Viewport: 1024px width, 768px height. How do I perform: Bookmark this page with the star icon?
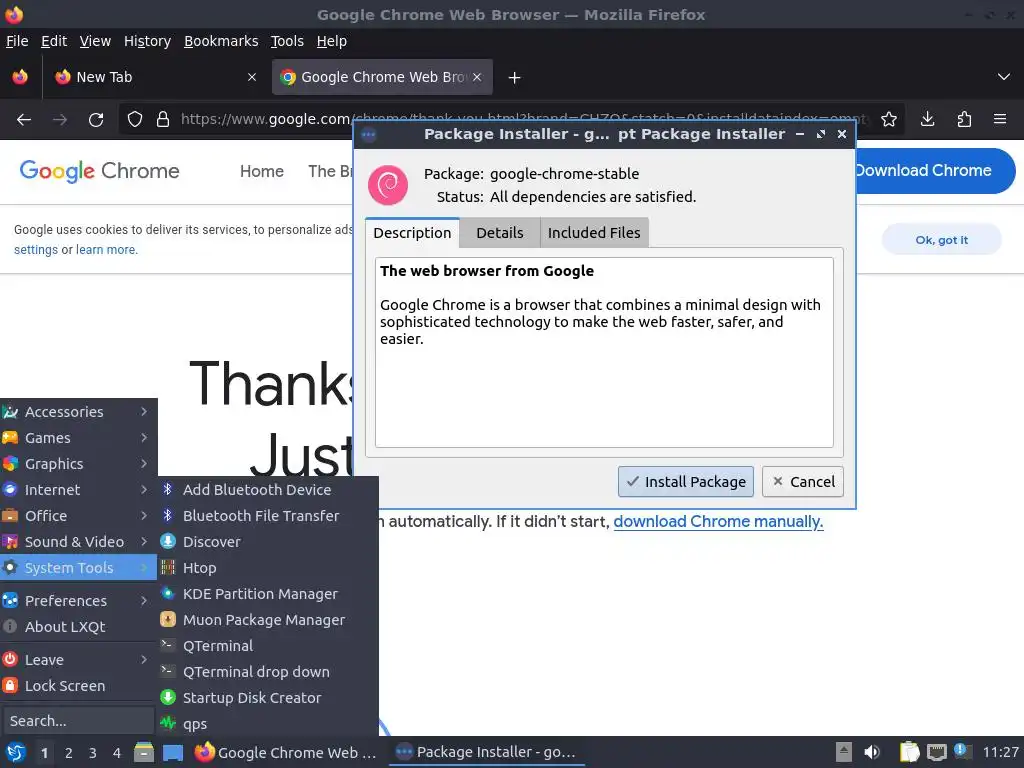889,120
